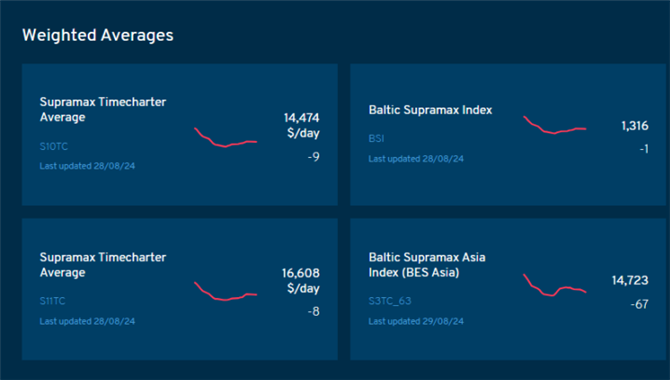Click the 1,316 index value
Viewport: 670px width, 380px height.
coord(635,126)
